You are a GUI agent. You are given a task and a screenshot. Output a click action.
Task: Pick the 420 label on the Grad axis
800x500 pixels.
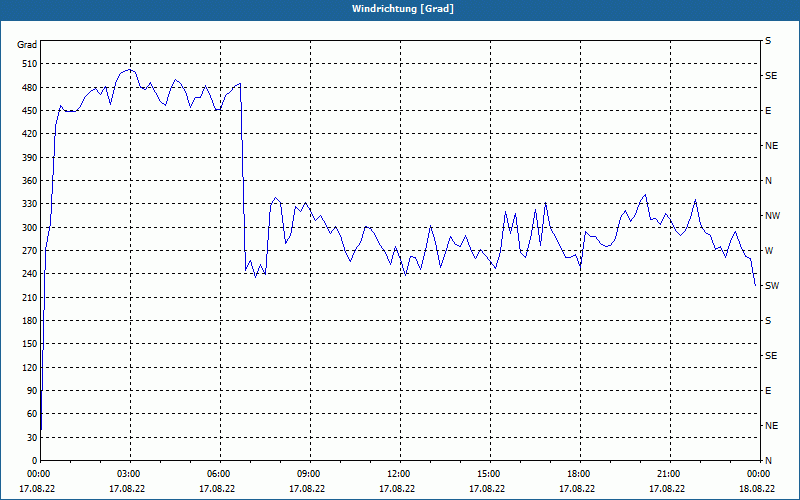point(30,134)
